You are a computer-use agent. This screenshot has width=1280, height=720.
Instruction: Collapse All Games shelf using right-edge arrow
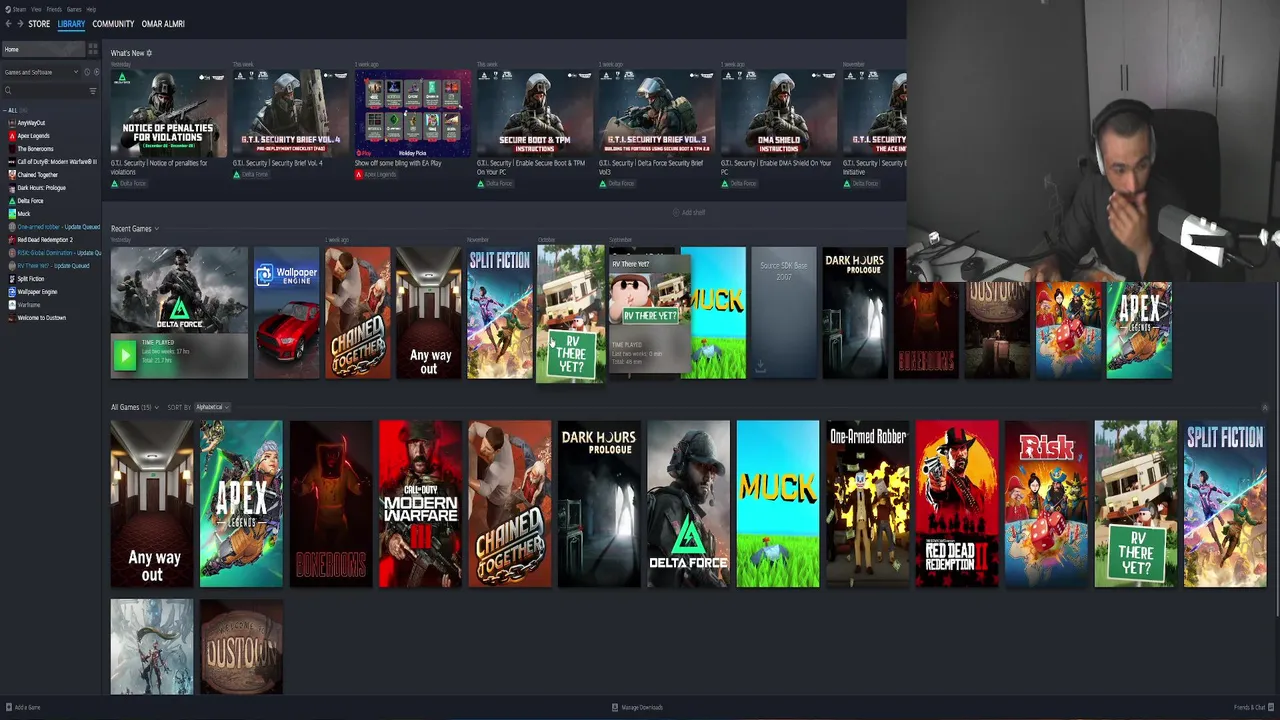click(x=1264, y=407)
